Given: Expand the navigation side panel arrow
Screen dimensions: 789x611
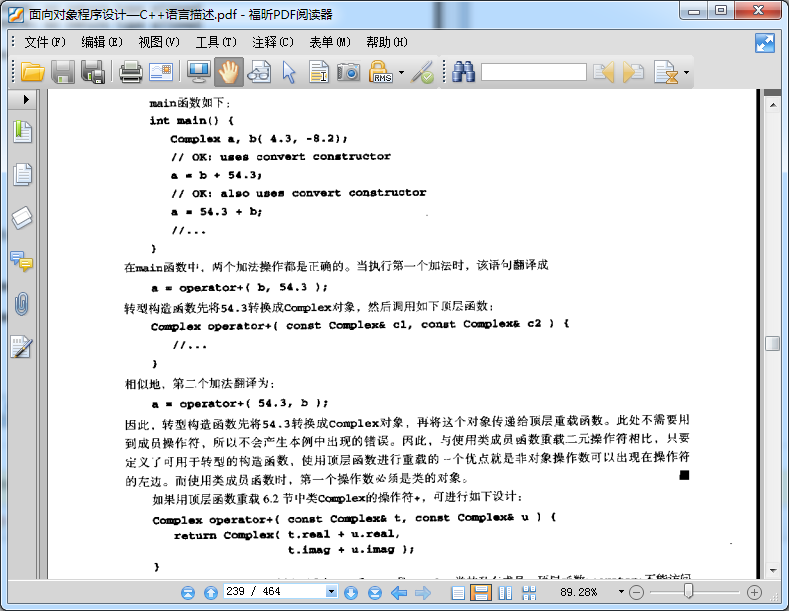Looking at the screenshot, I should pos(26,99).
